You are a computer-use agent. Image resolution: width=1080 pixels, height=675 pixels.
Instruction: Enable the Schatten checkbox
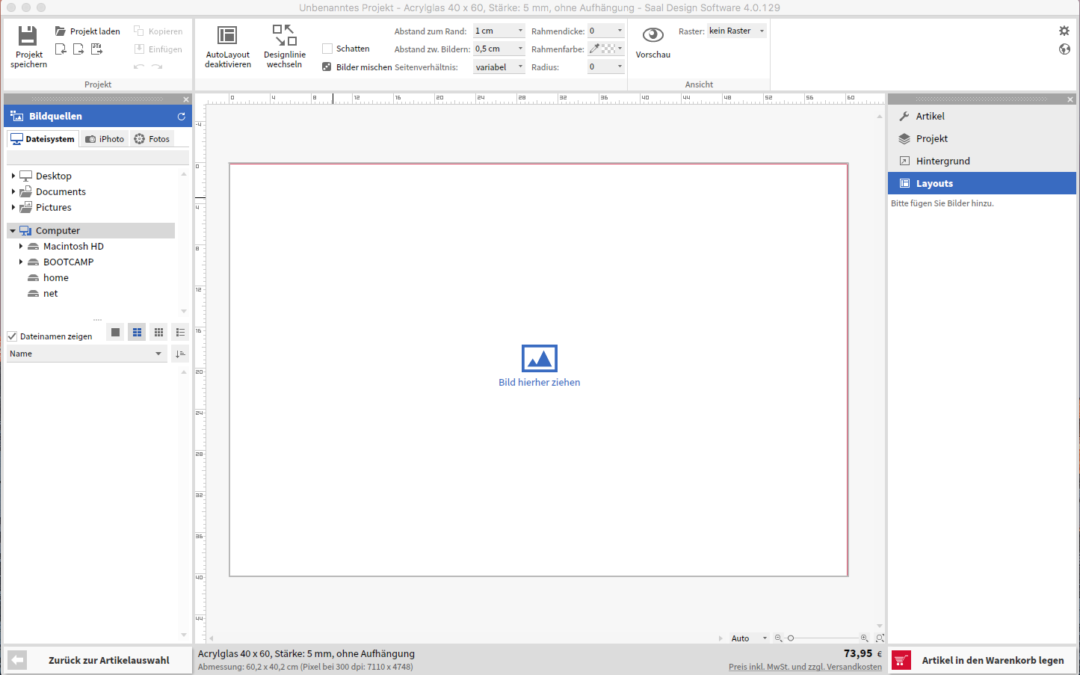click(328, 49)
